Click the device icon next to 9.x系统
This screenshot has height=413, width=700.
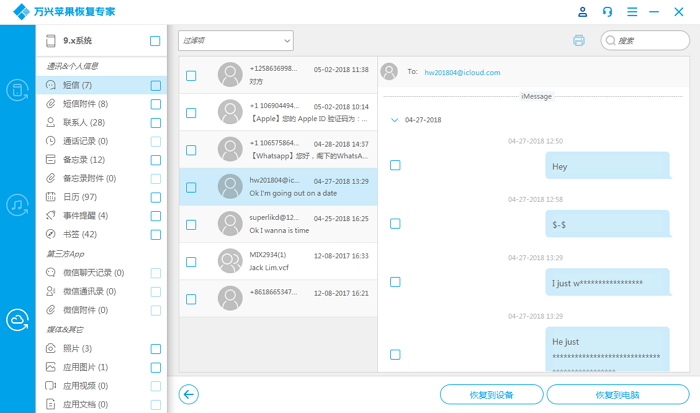(51, 41)
